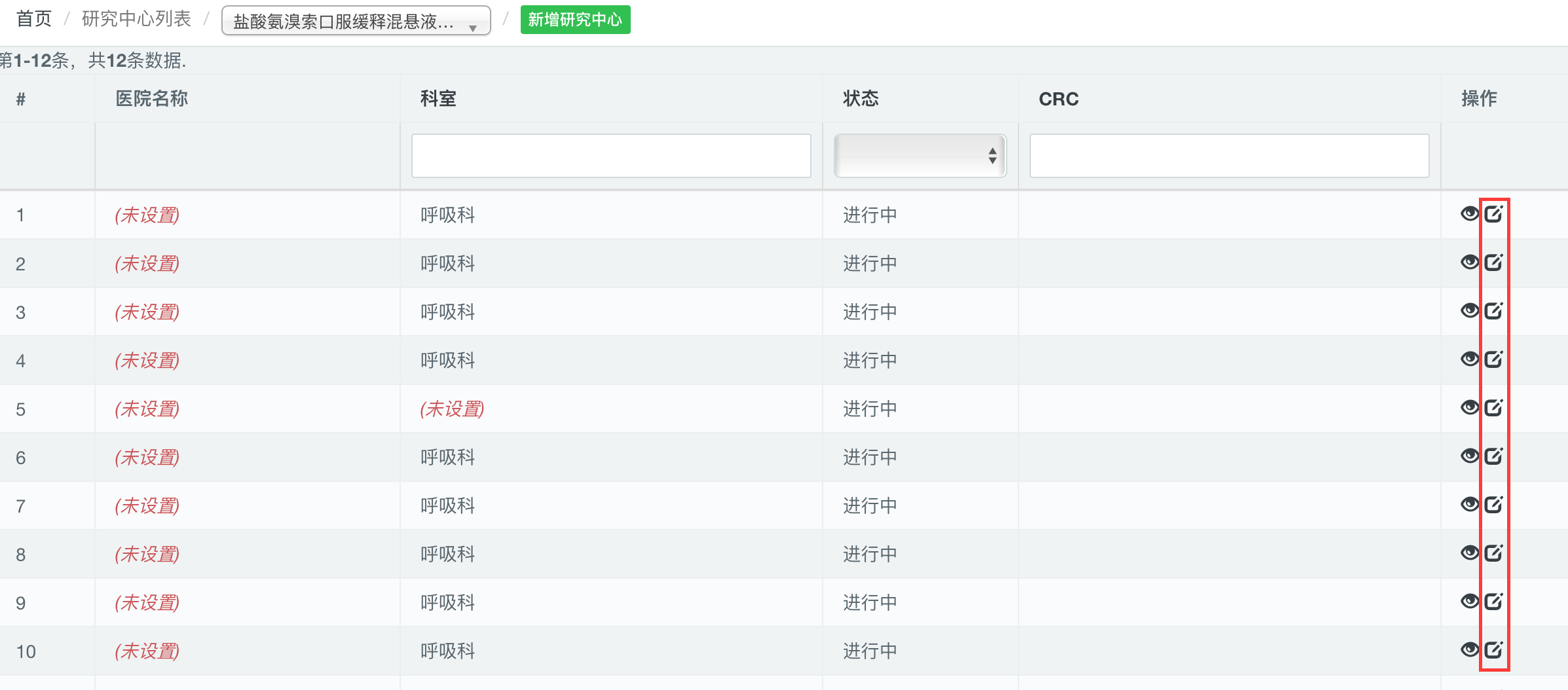The width and height of the screenshot is (1568, 690).
Task: Click the edit pencil icon in row 5
Action: coord(1493,407)
